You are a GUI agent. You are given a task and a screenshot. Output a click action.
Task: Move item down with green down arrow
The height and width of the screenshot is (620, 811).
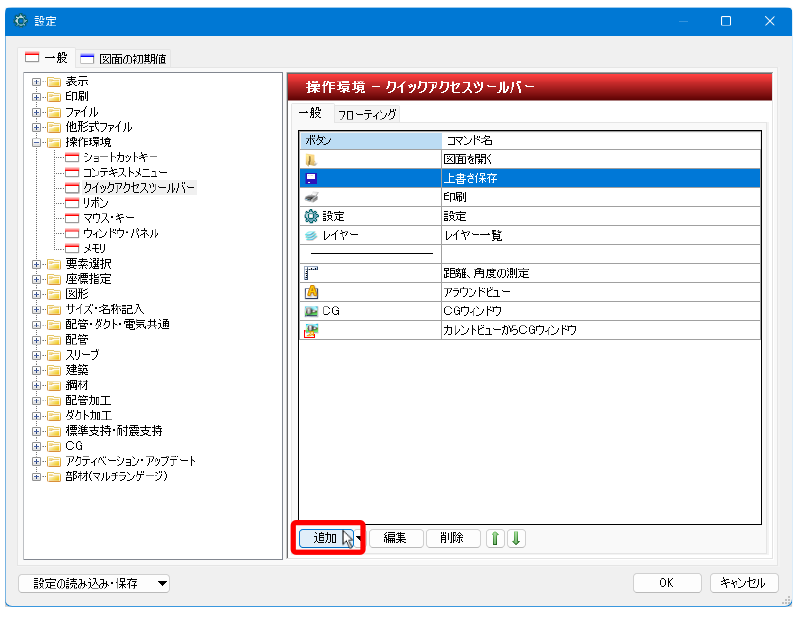pyautogui.click(x=516, y=538)
